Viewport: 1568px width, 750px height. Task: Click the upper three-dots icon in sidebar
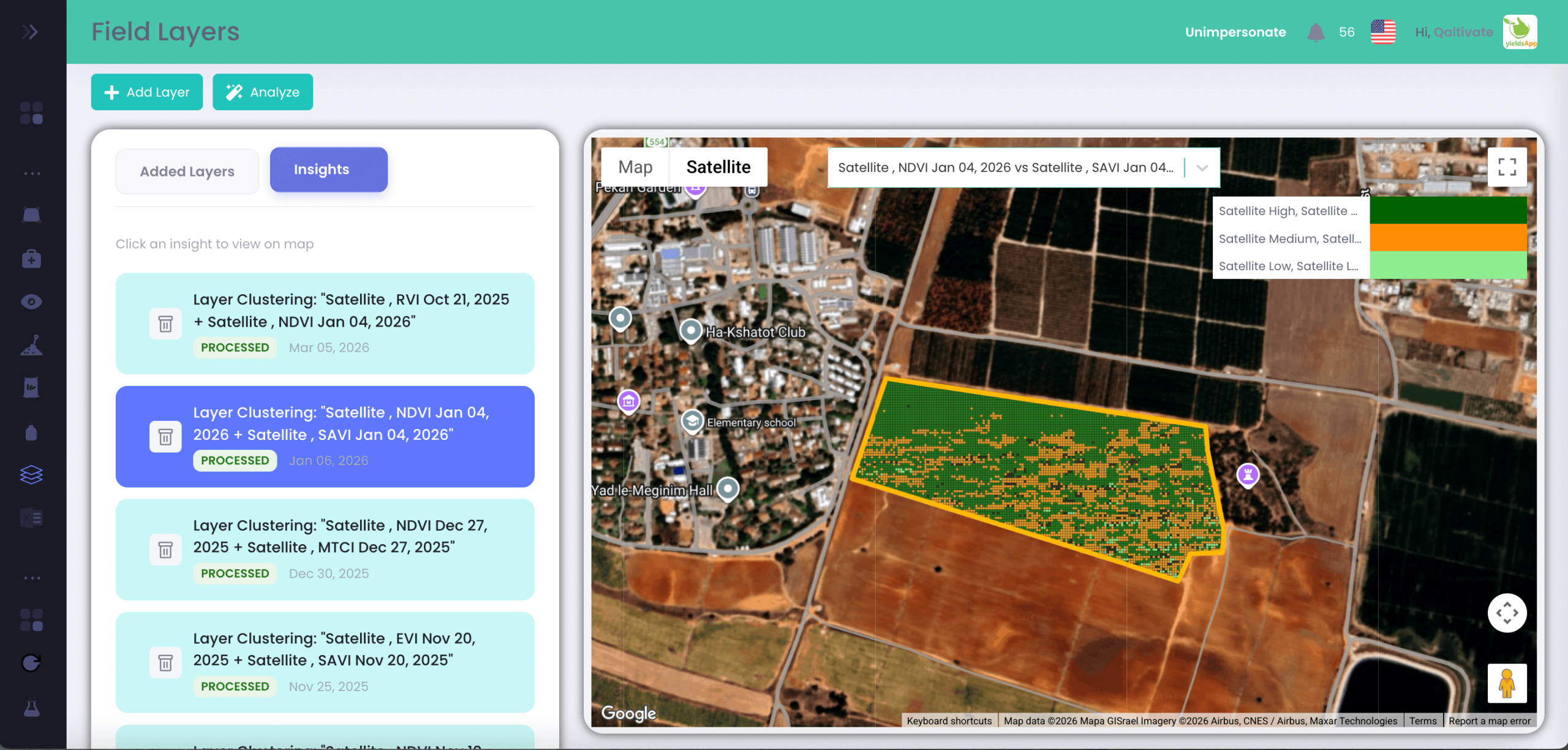(x=32, y=173)
